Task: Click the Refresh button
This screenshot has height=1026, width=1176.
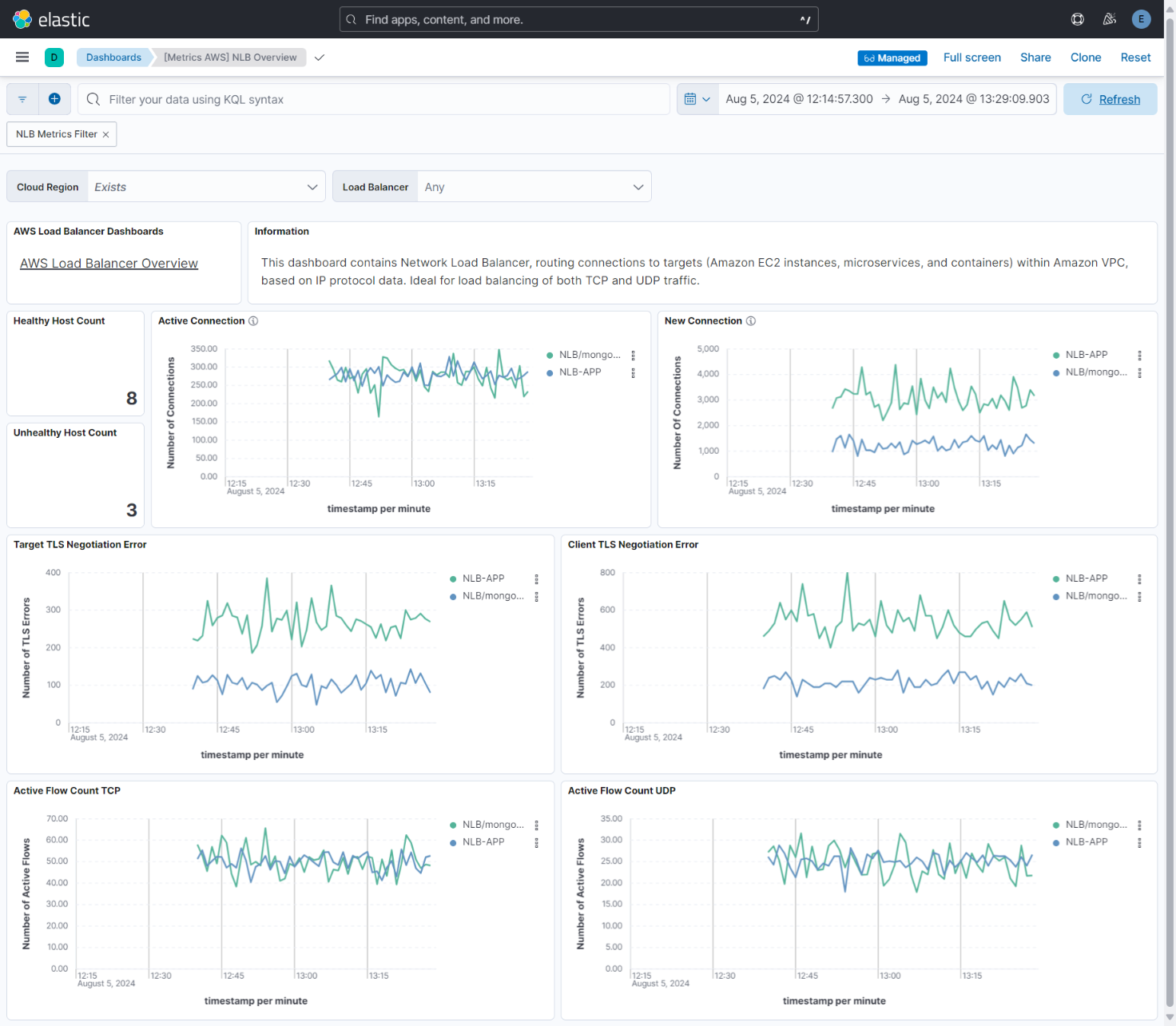Action: coord(1110,98)
